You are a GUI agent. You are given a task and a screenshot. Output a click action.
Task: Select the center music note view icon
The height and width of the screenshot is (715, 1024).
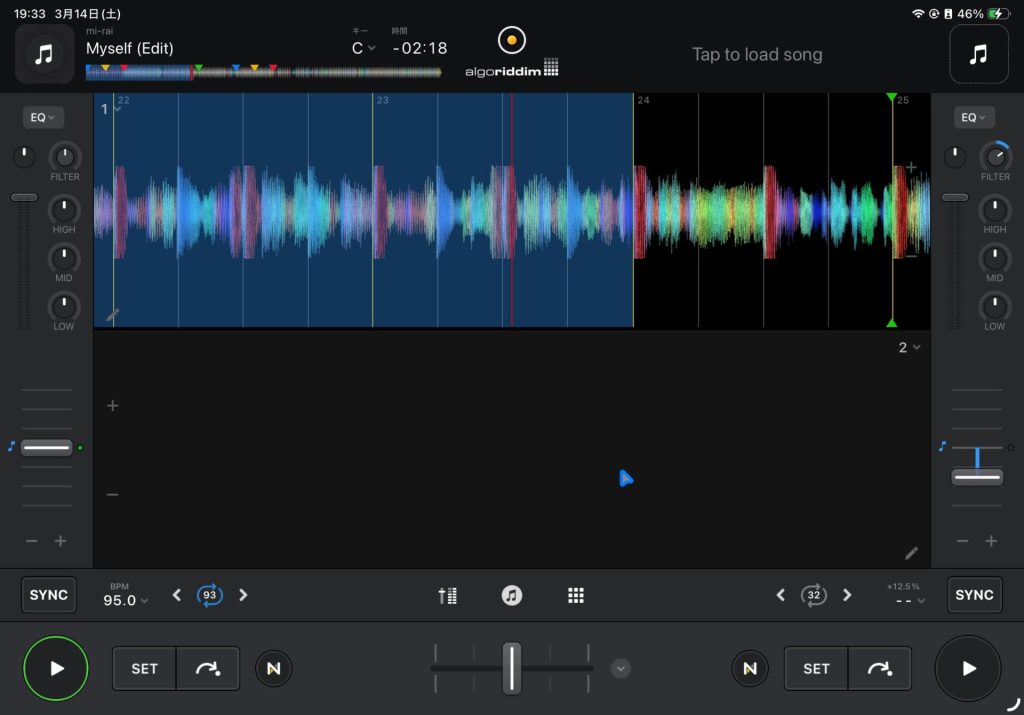pos(511,595)
